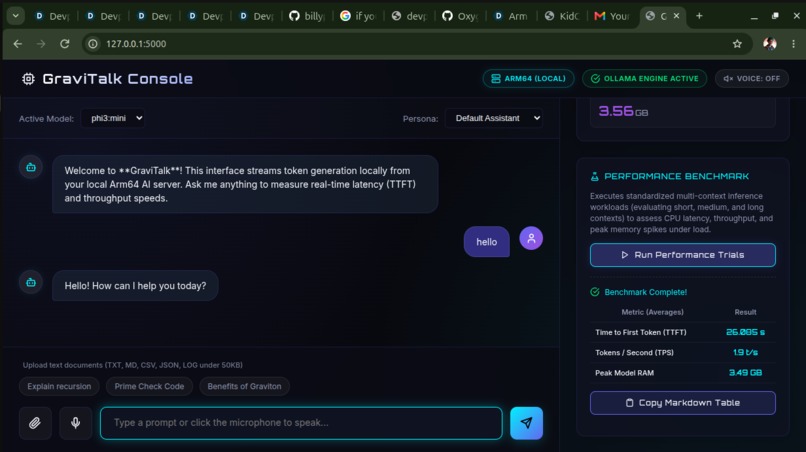
Task: Click the bot avatar beside Hello reply
Action: tap(31, 282)
